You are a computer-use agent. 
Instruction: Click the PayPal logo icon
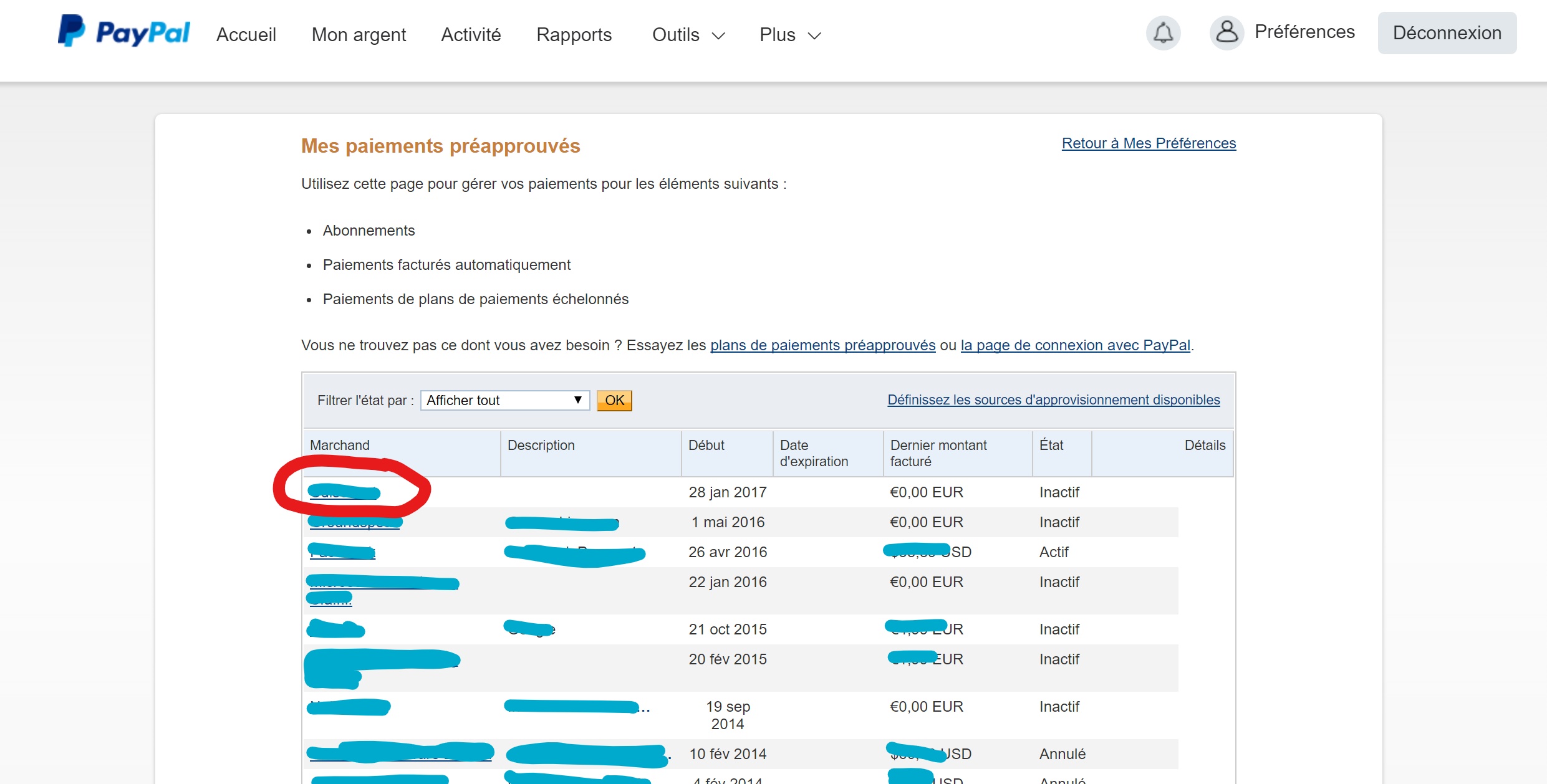click(x=72, y=31)
